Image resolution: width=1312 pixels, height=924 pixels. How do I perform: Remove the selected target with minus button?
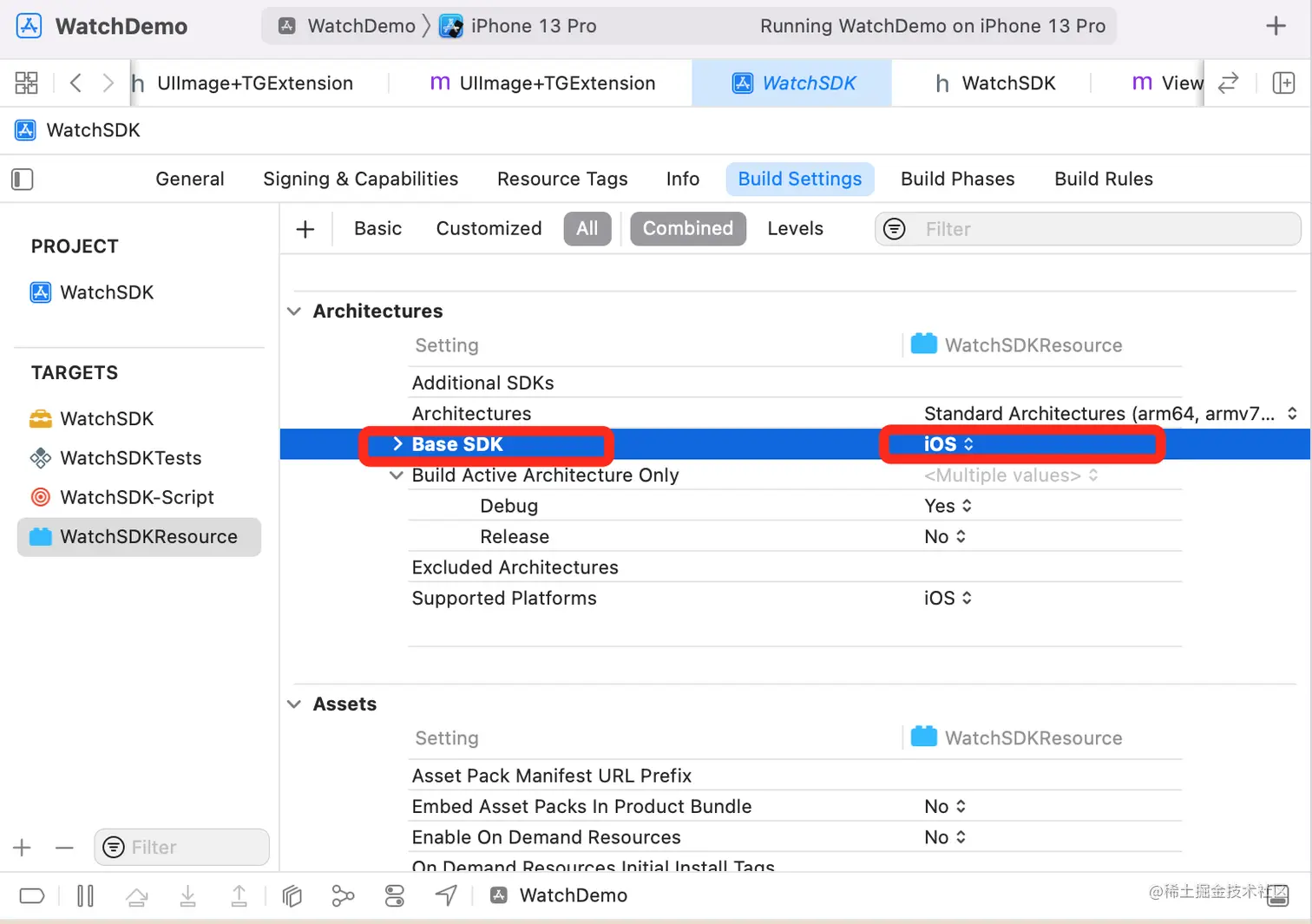pyautogui.click(x=64, y=848)
